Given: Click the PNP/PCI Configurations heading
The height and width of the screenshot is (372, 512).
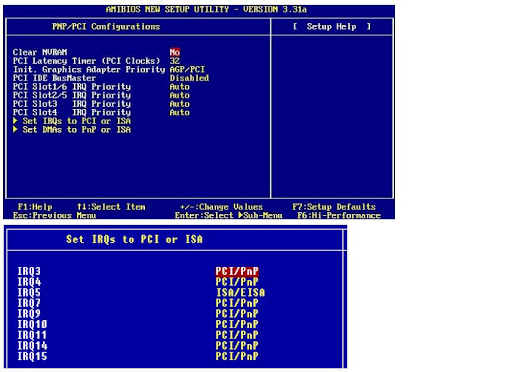Looking at the screenshot, I should point(106,27).
